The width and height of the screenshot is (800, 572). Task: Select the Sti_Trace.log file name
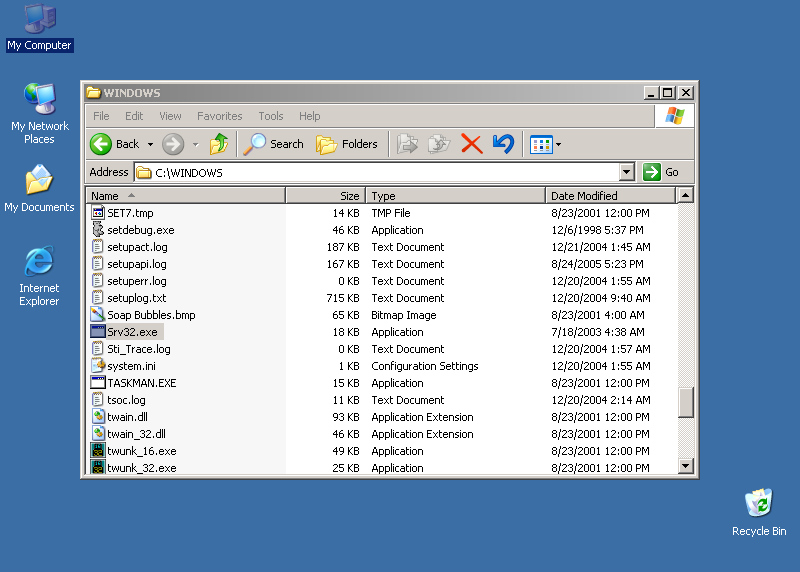pos(139,349)
